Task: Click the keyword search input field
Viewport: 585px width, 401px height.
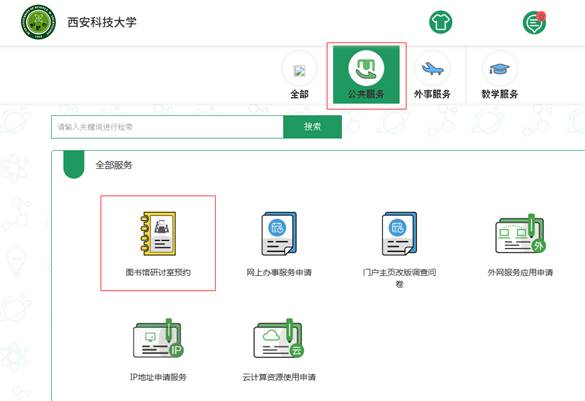Action: point(167,127)
